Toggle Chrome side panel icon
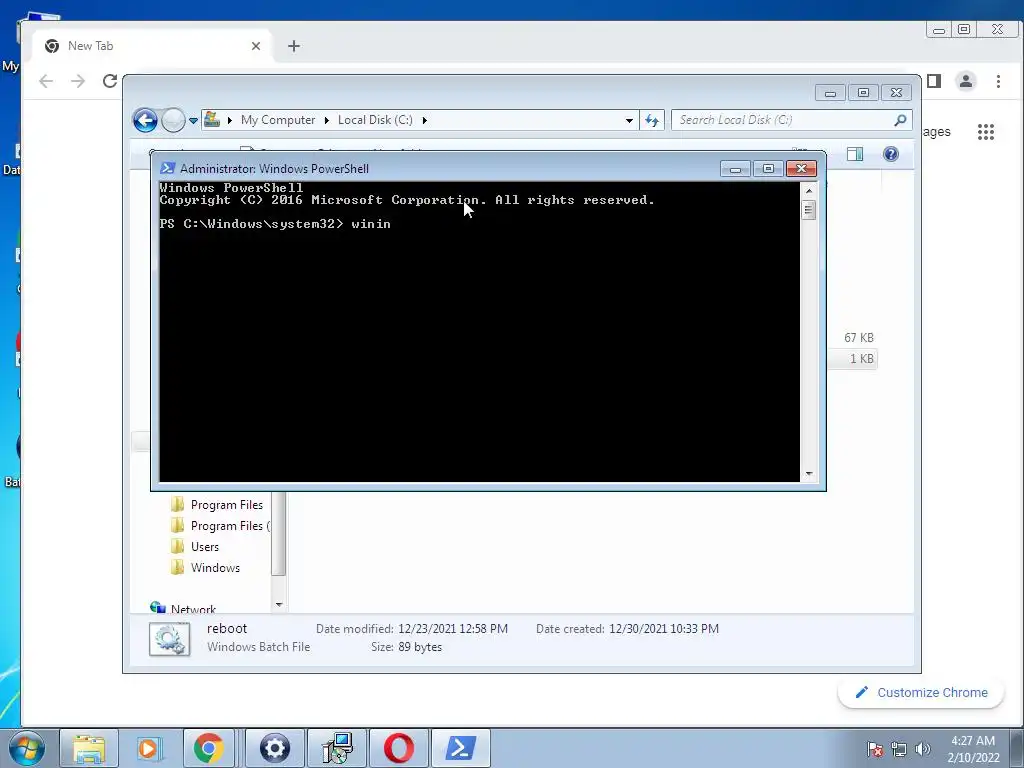The height and width of the screenshot is (768, 1024). click(x=934, y=81)
